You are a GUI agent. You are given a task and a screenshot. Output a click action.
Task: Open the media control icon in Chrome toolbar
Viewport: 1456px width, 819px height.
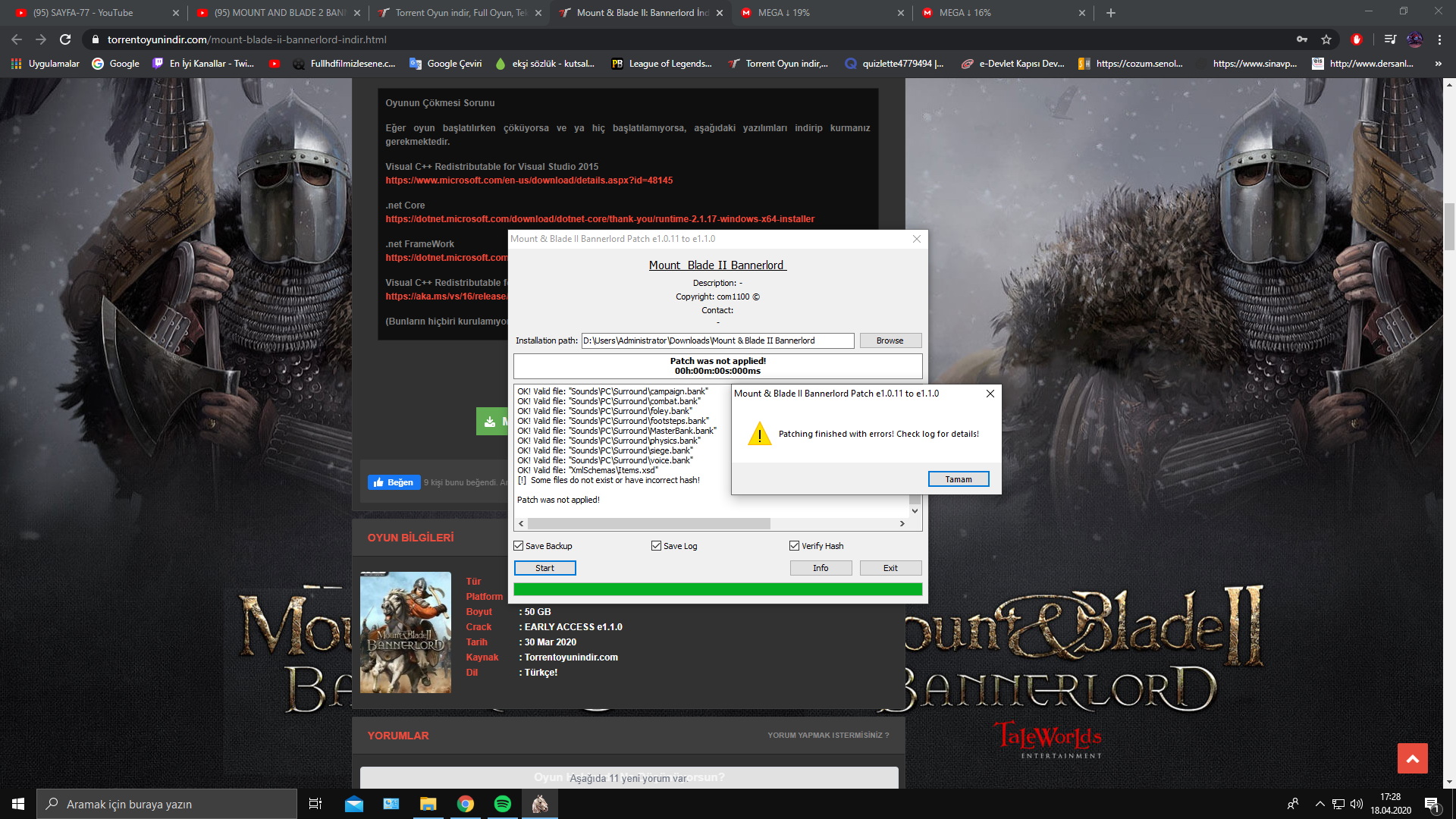pos(1390,39)
